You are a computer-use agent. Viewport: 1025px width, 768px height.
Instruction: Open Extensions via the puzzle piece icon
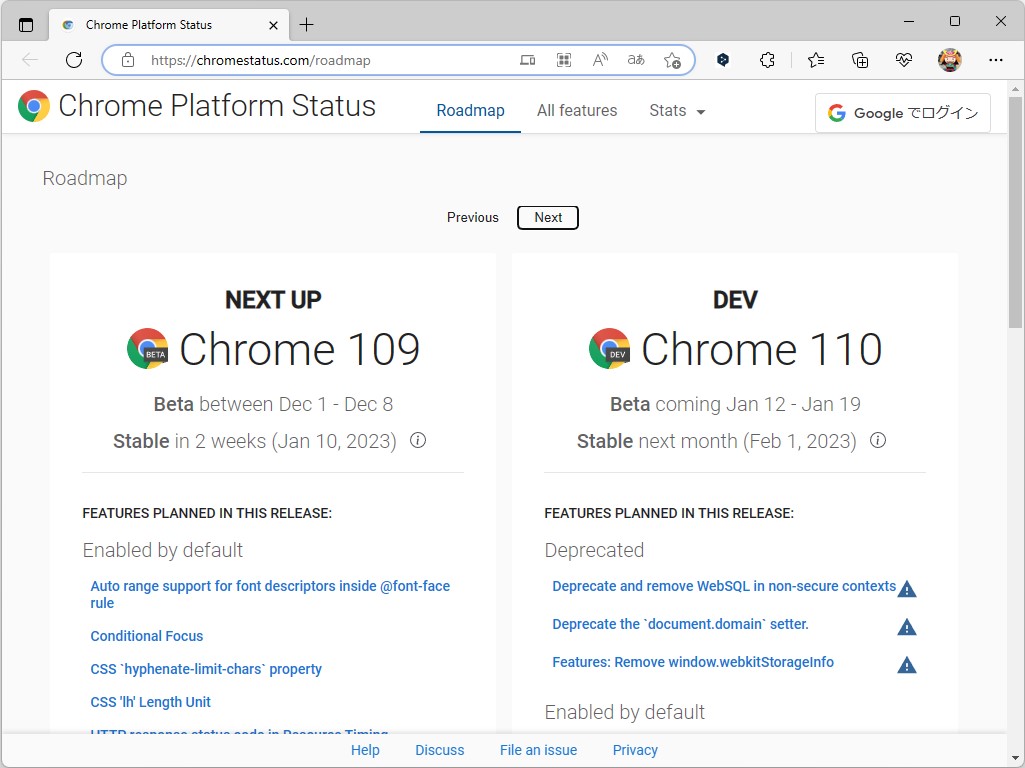[767, 60]
